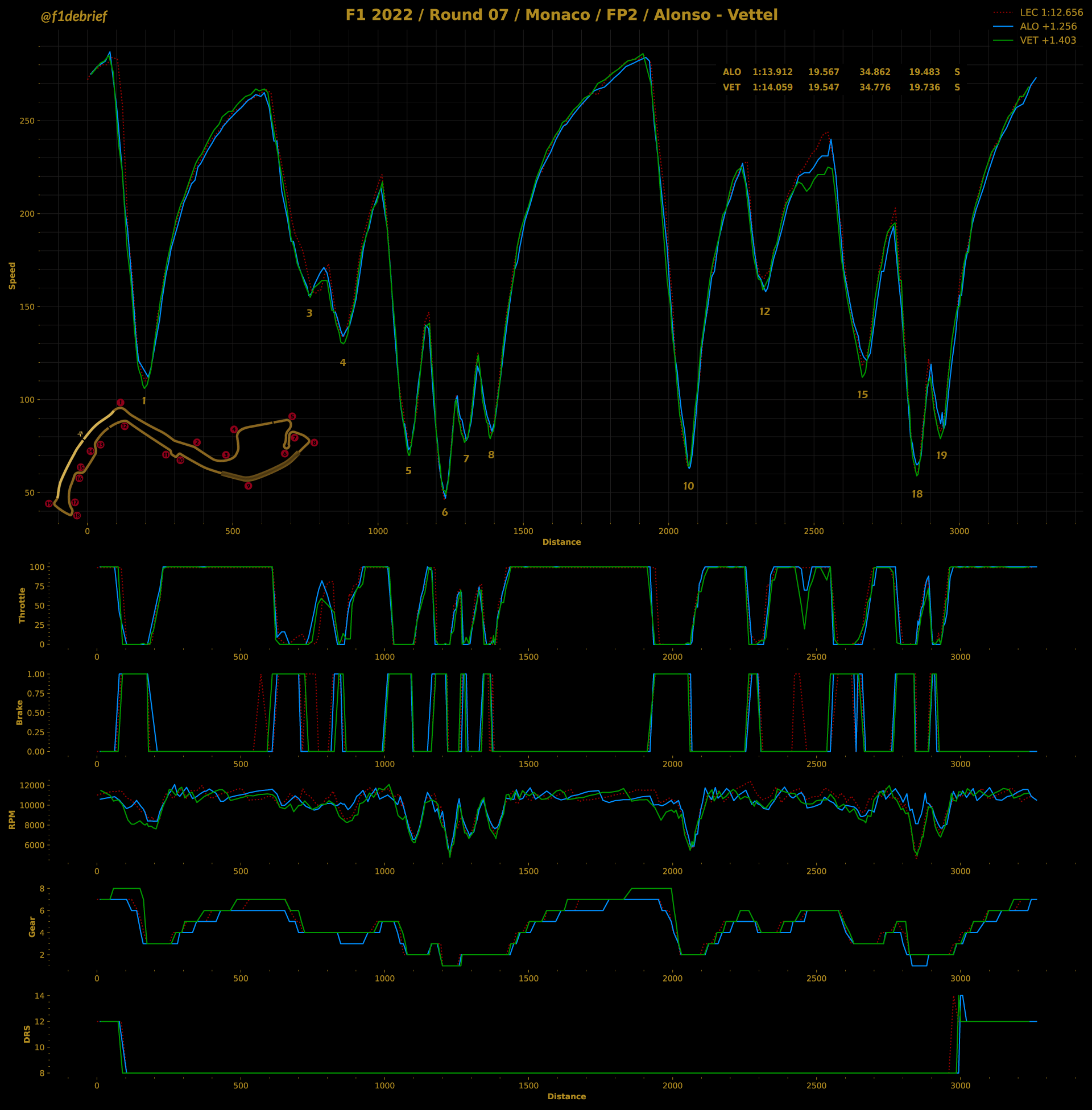Click the 3000 distance tick under the DRS chart
Viewport: 1092px width, 1110px height.
point(960,1086)
